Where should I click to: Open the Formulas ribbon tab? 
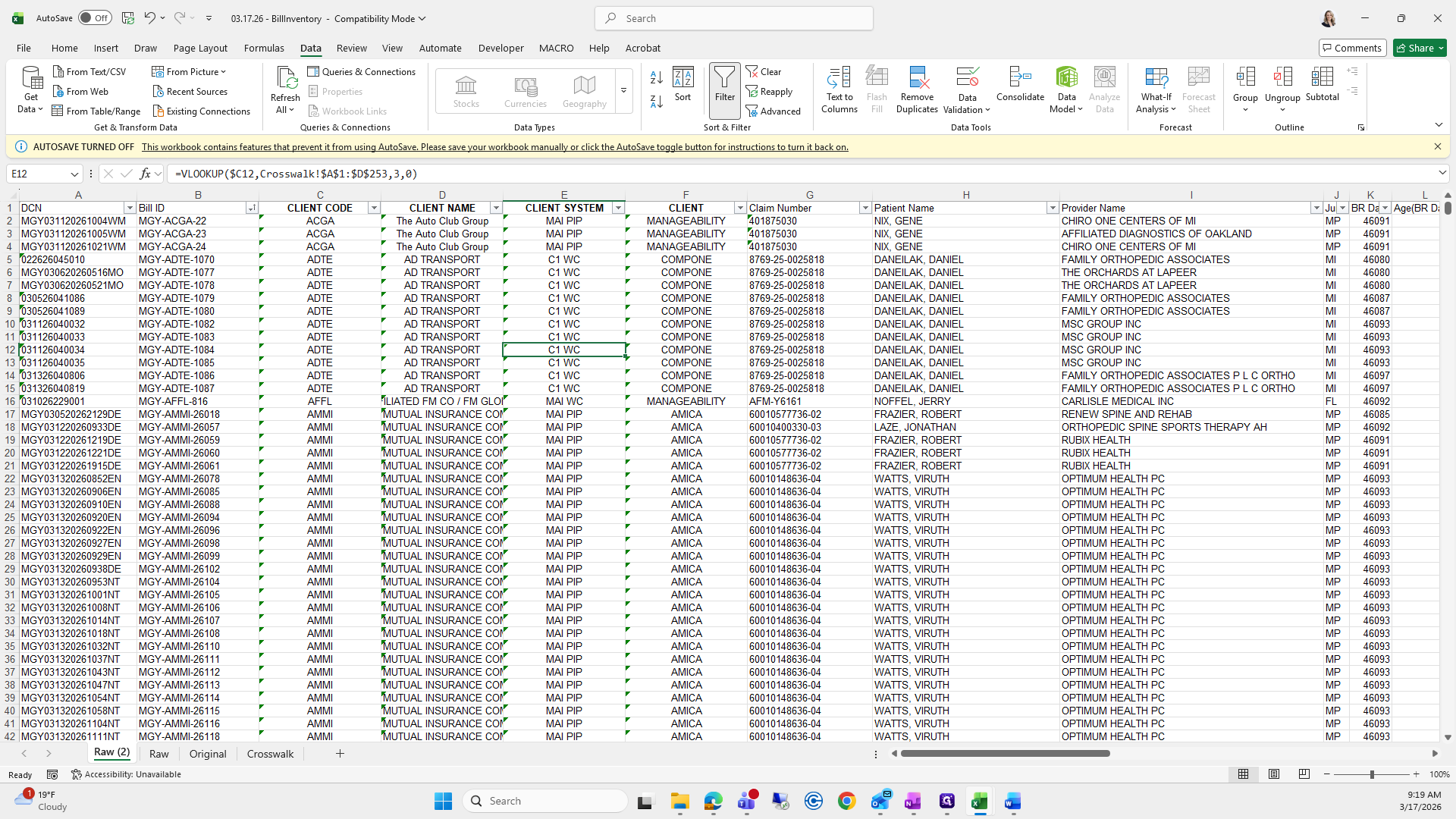point(264,48)
